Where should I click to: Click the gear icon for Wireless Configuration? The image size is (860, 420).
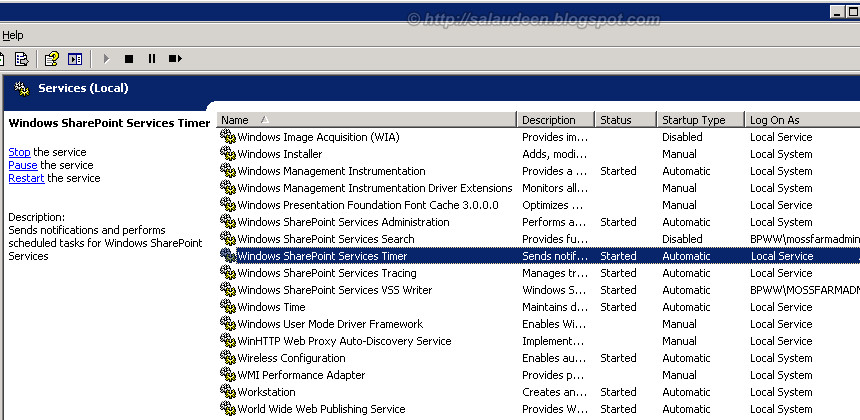tap(228, 357)
